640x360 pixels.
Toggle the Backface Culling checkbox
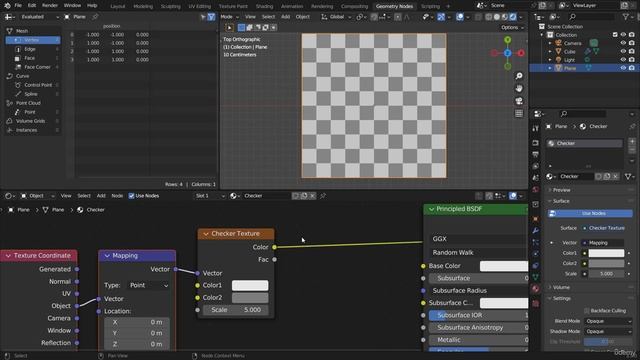click(x=587, y=311)
